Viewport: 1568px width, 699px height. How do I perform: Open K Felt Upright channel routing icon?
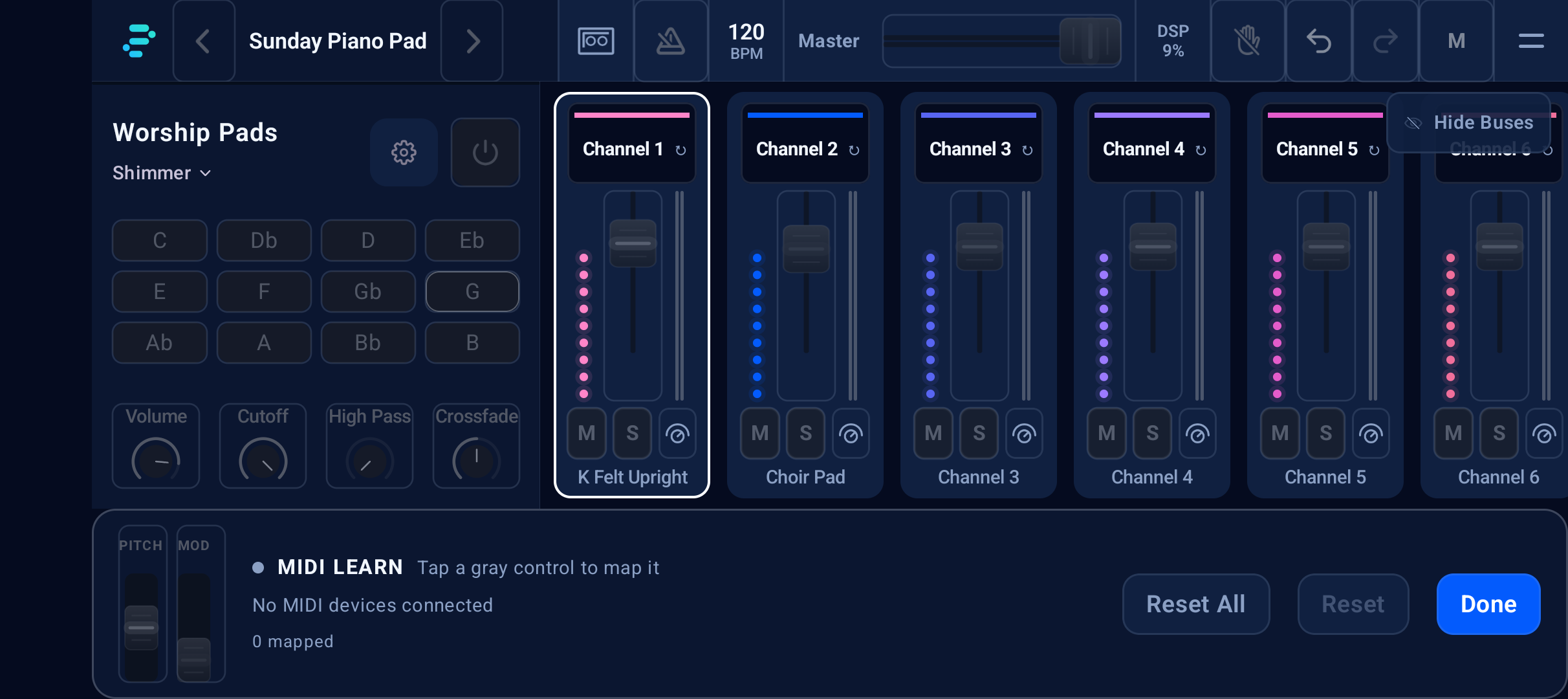[677, 434]
